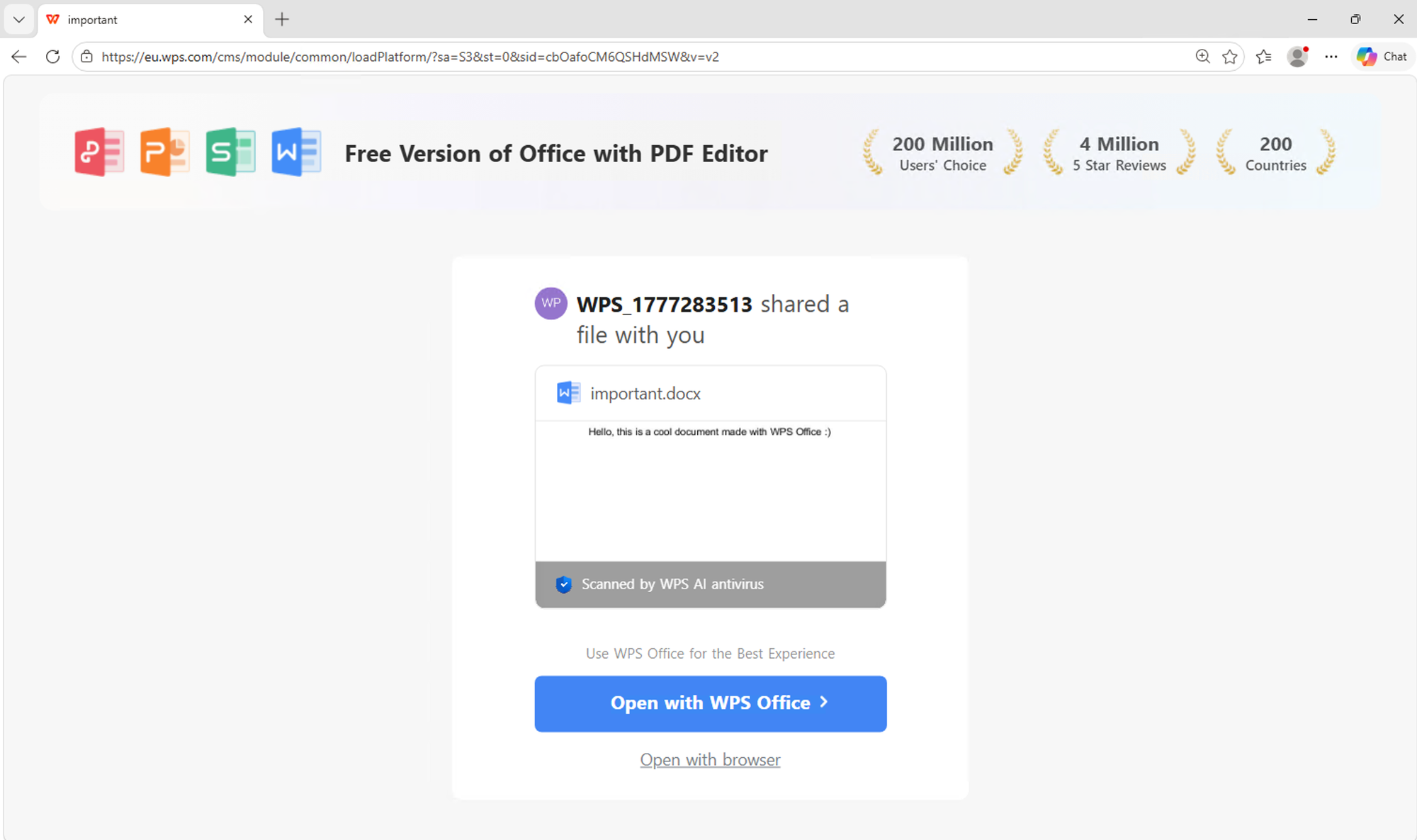Viewport: 1417px width, 840px height.
Task: Click the URL address bar field
Action: pyautogui.click(x=567, y=57)
